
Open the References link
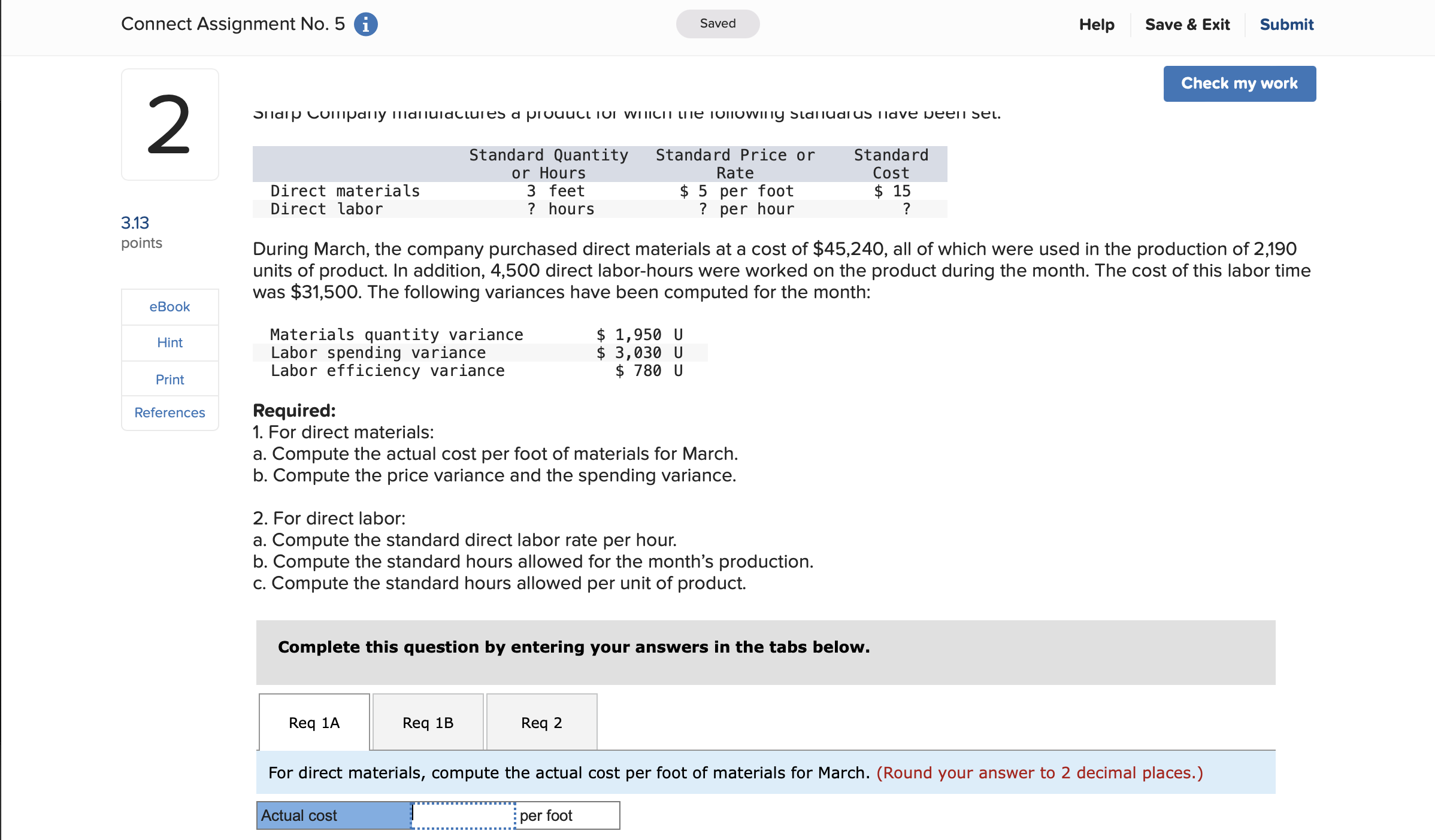coord(169,413)
